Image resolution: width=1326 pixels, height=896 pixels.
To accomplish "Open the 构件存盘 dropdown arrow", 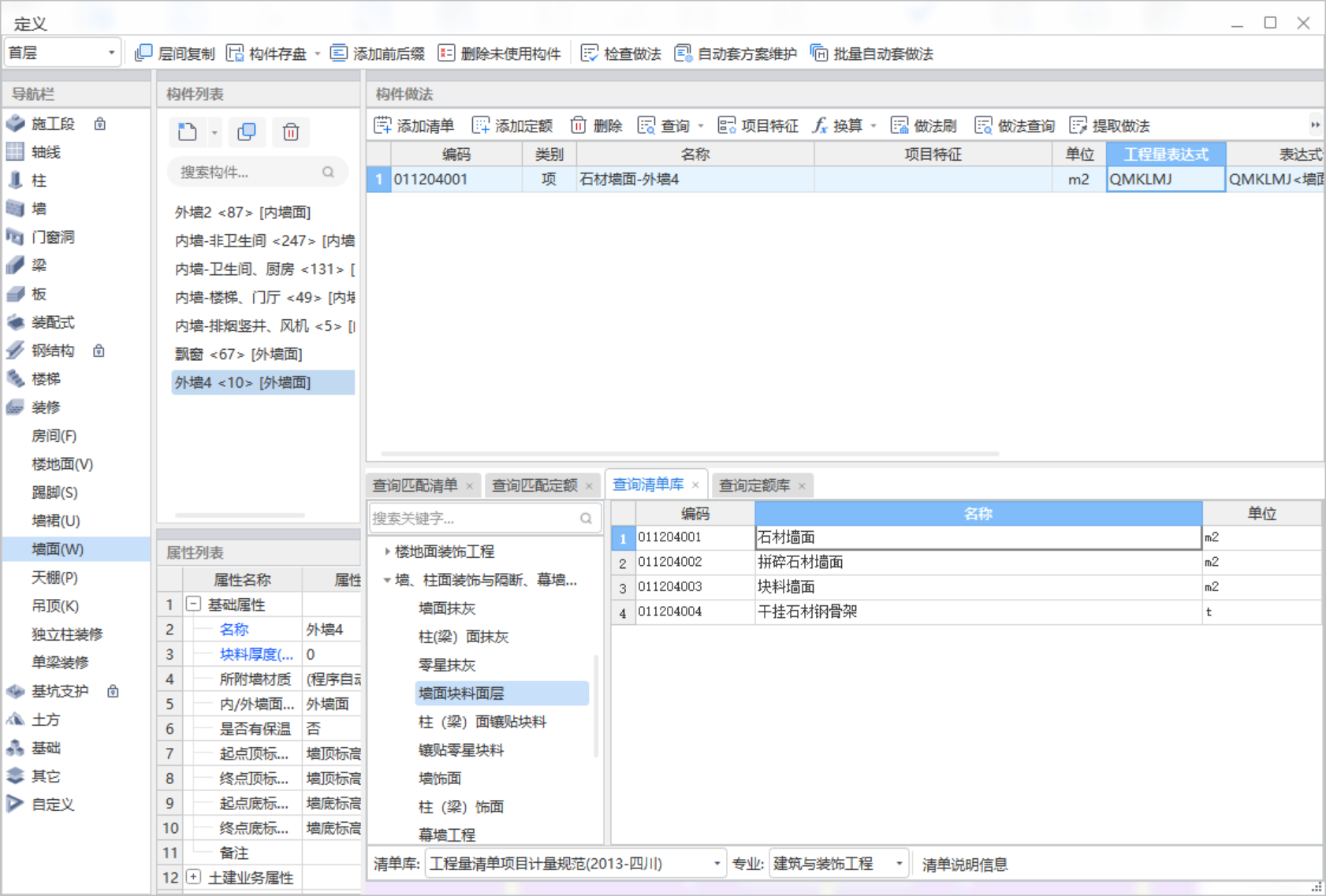I will pos(318,54).
